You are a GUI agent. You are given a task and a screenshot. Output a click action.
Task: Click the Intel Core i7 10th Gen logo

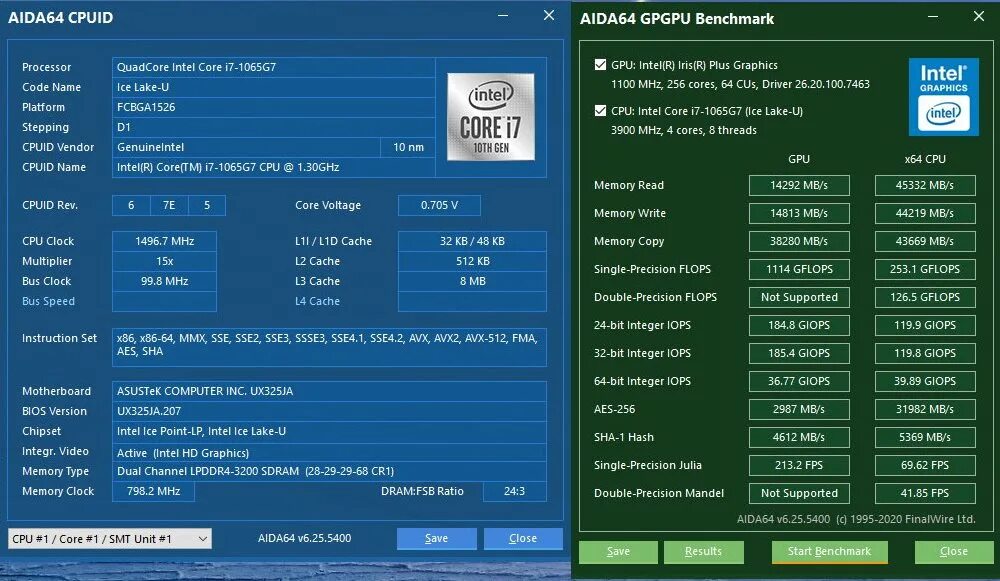[490, 116]
